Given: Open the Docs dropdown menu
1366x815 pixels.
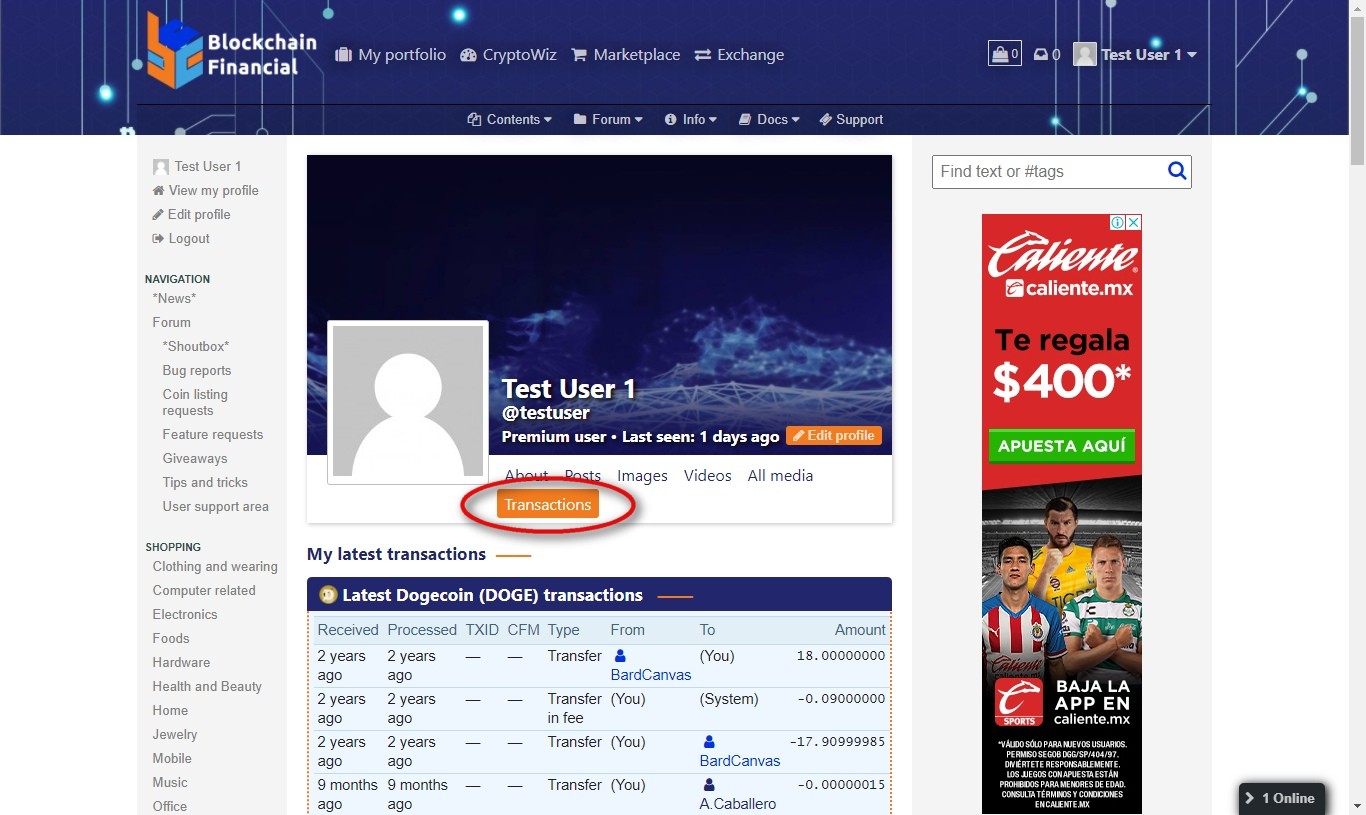Looking at the screenshot, I should 769,119.
